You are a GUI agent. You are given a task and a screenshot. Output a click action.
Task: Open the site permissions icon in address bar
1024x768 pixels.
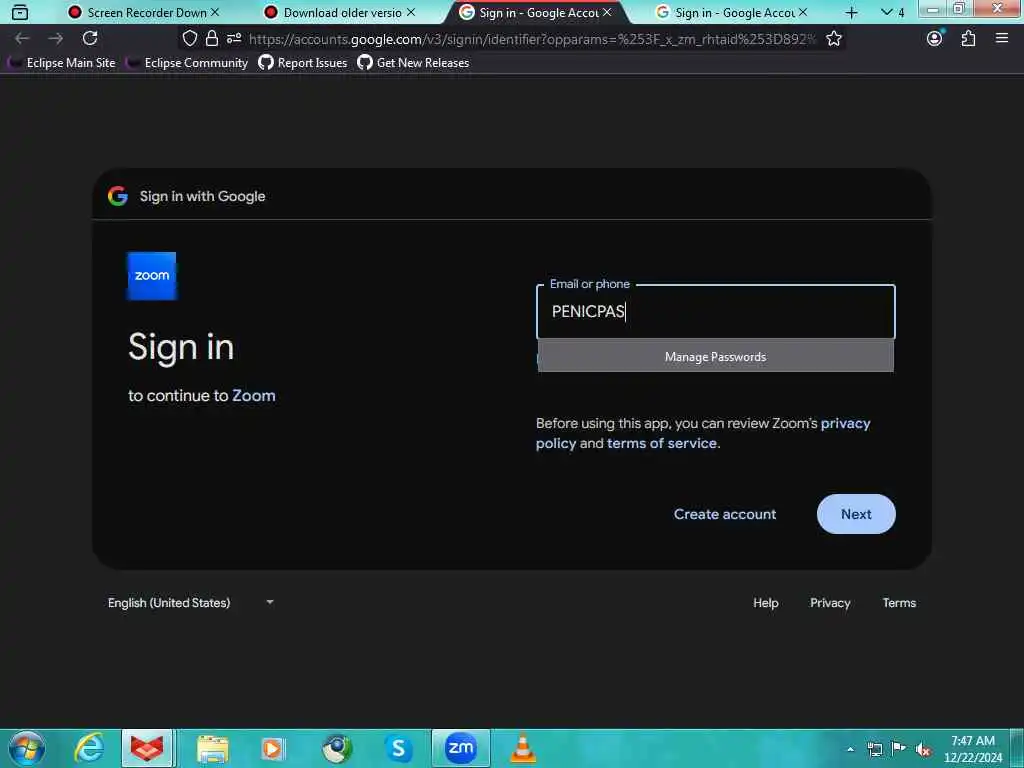tap(234, 39)
